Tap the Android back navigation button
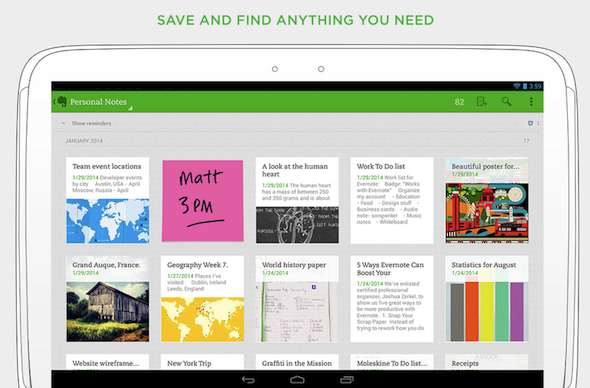The height and width of the screenshot is (388, 590). click(248, 380)
